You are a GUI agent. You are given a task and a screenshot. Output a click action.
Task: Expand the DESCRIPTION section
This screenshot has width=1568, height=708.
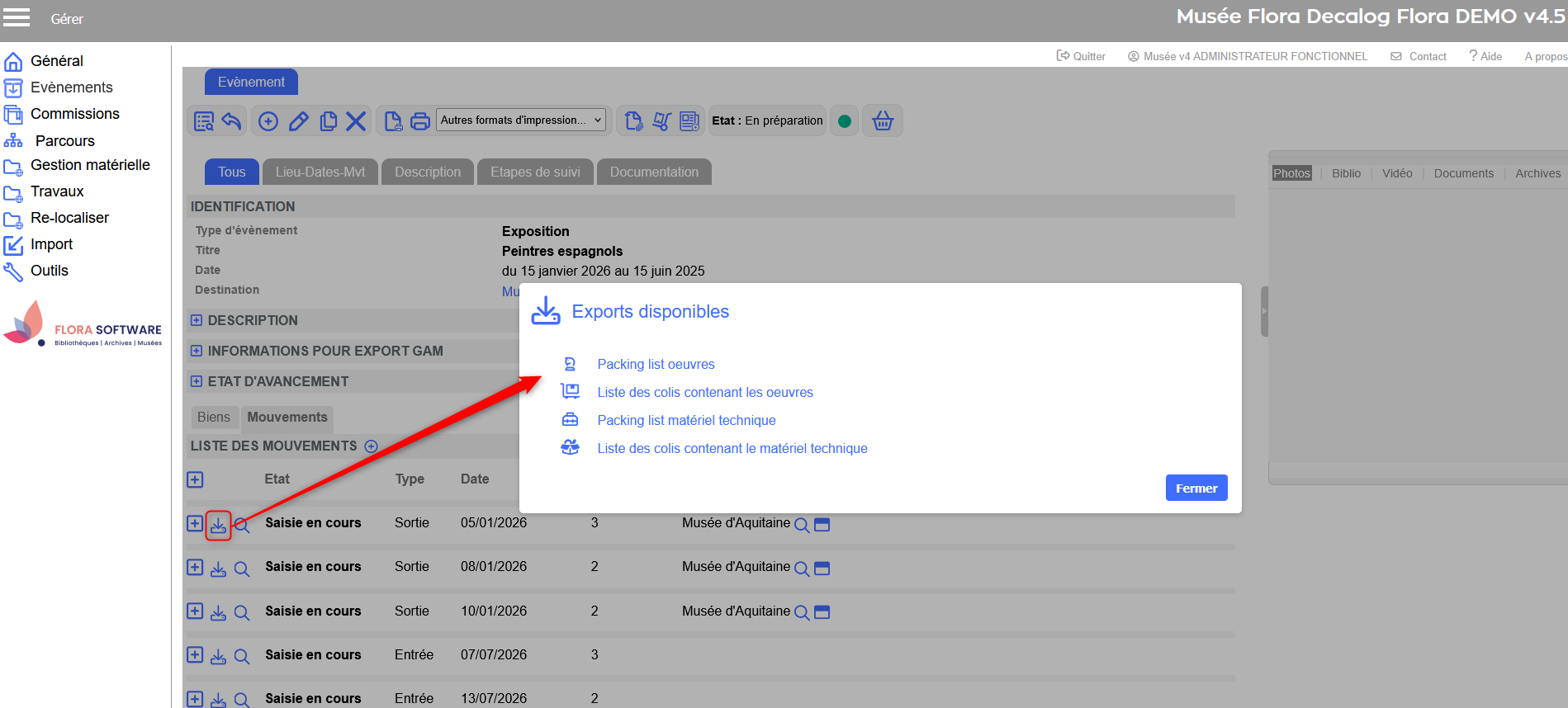coord(197,320)
